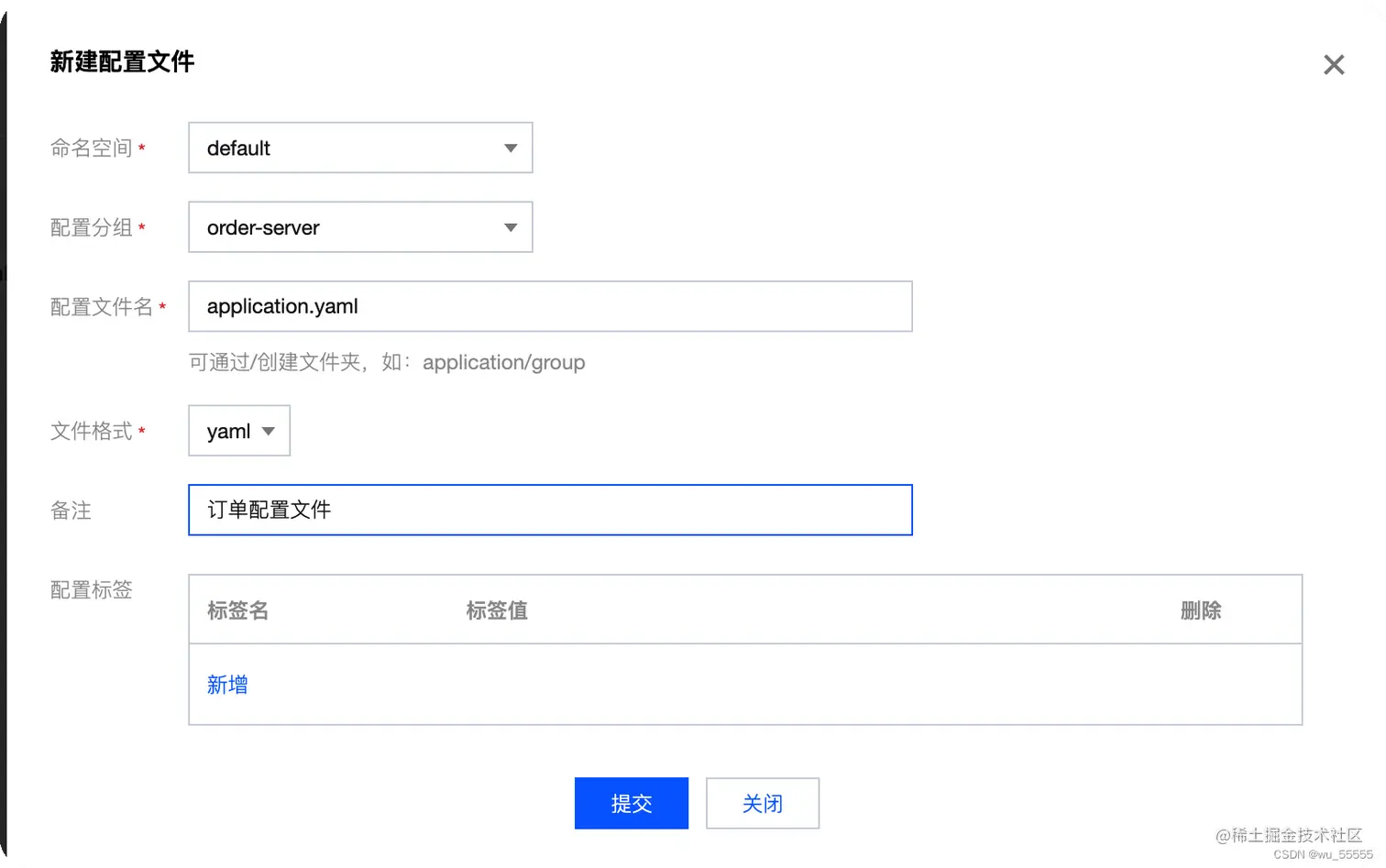
Task: Select the 标签值 column header
Action: tap(496, 610)
